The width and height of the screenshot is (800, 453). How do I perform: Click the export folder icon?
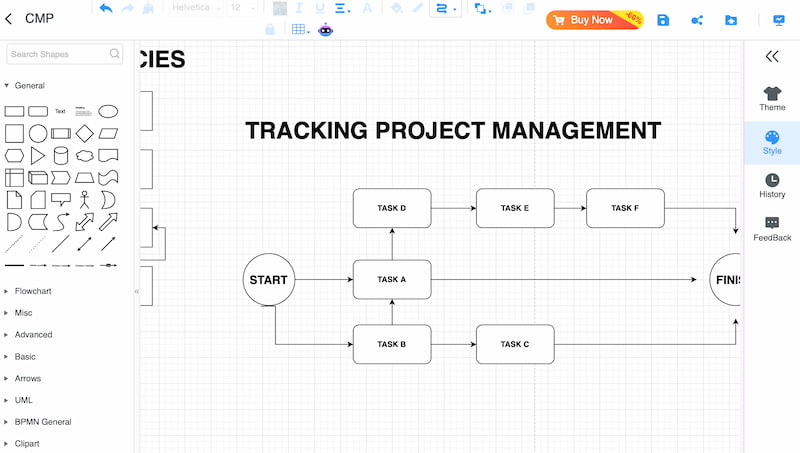731,20
